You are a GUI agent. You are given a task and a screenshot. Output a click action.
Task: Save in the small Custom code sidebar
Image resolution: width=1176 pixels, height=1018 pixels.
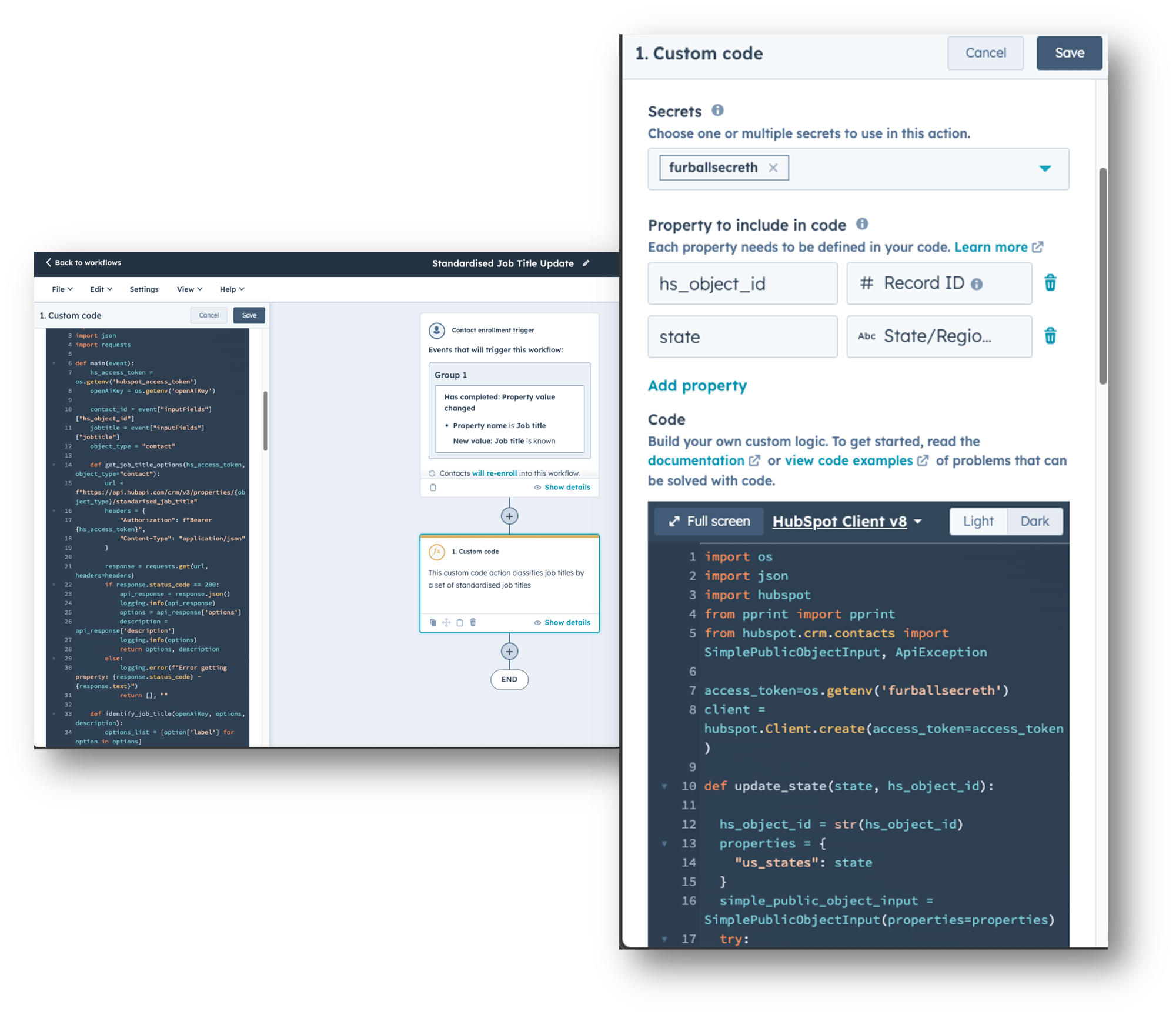tap(249, 315)
